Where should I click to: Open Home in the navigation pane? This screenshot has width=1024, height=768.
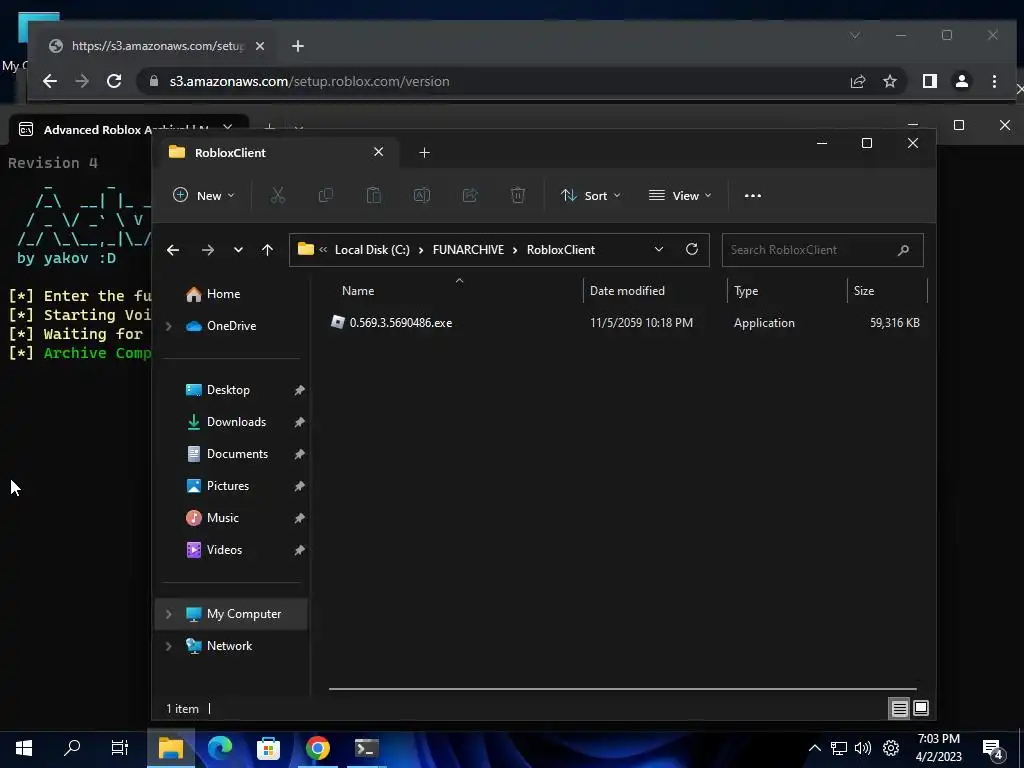pos(223,294)
